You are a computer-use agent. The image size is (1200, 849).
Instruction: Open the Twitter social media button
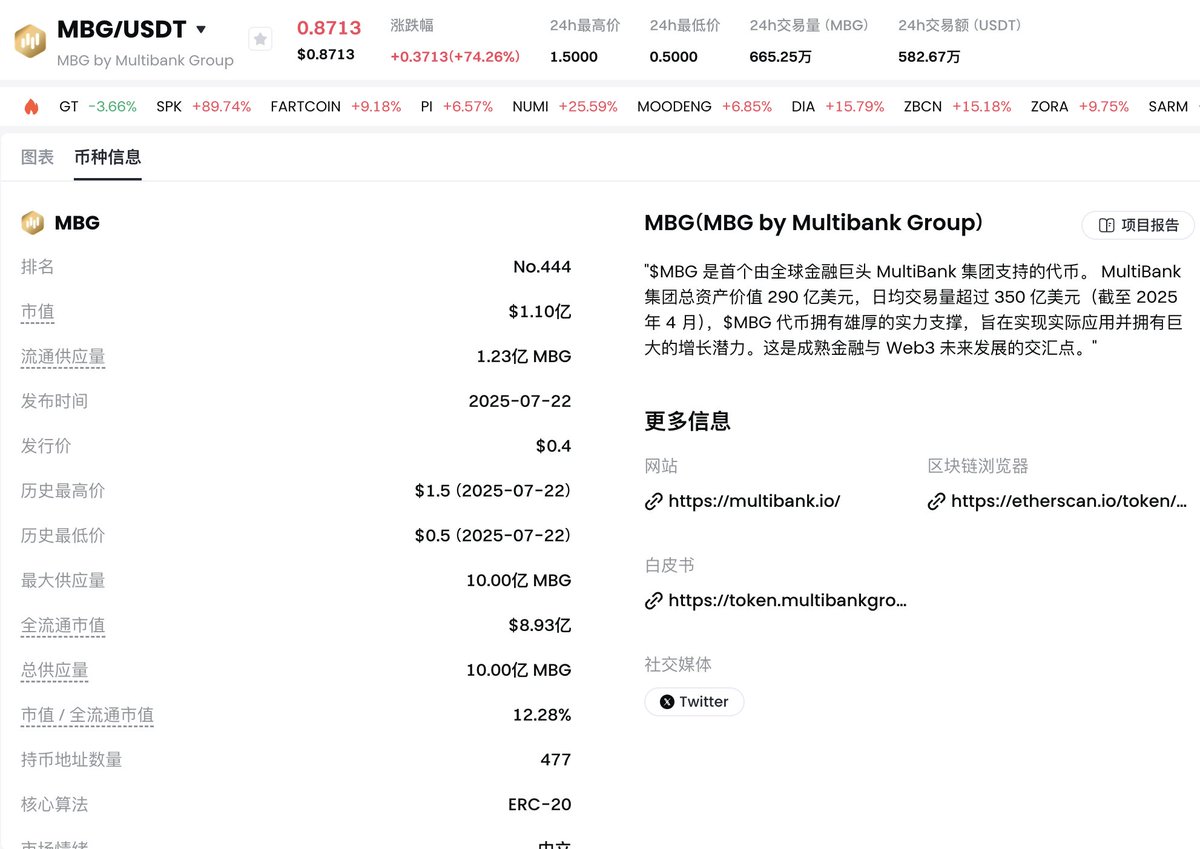694,701
